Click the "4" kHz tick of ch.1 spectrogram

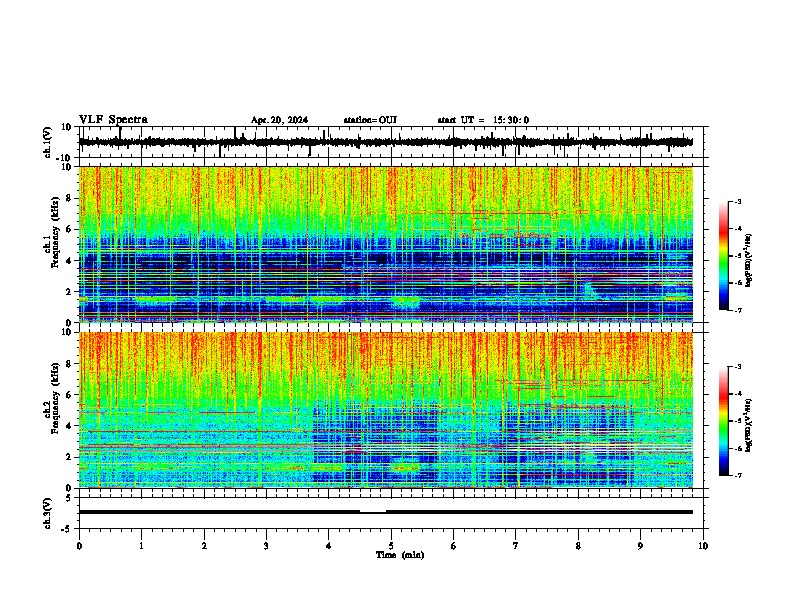pyautogui.click(x=70, y=261)
